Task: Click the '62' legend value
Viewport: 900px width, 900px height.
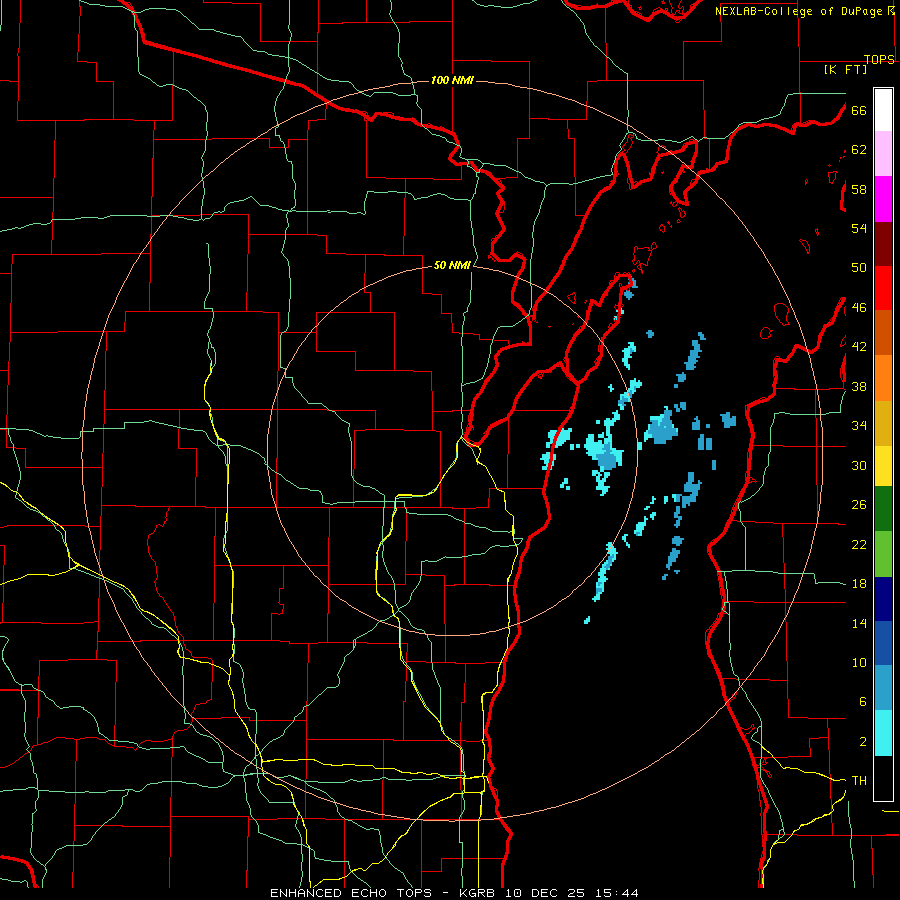Action: 859,150
